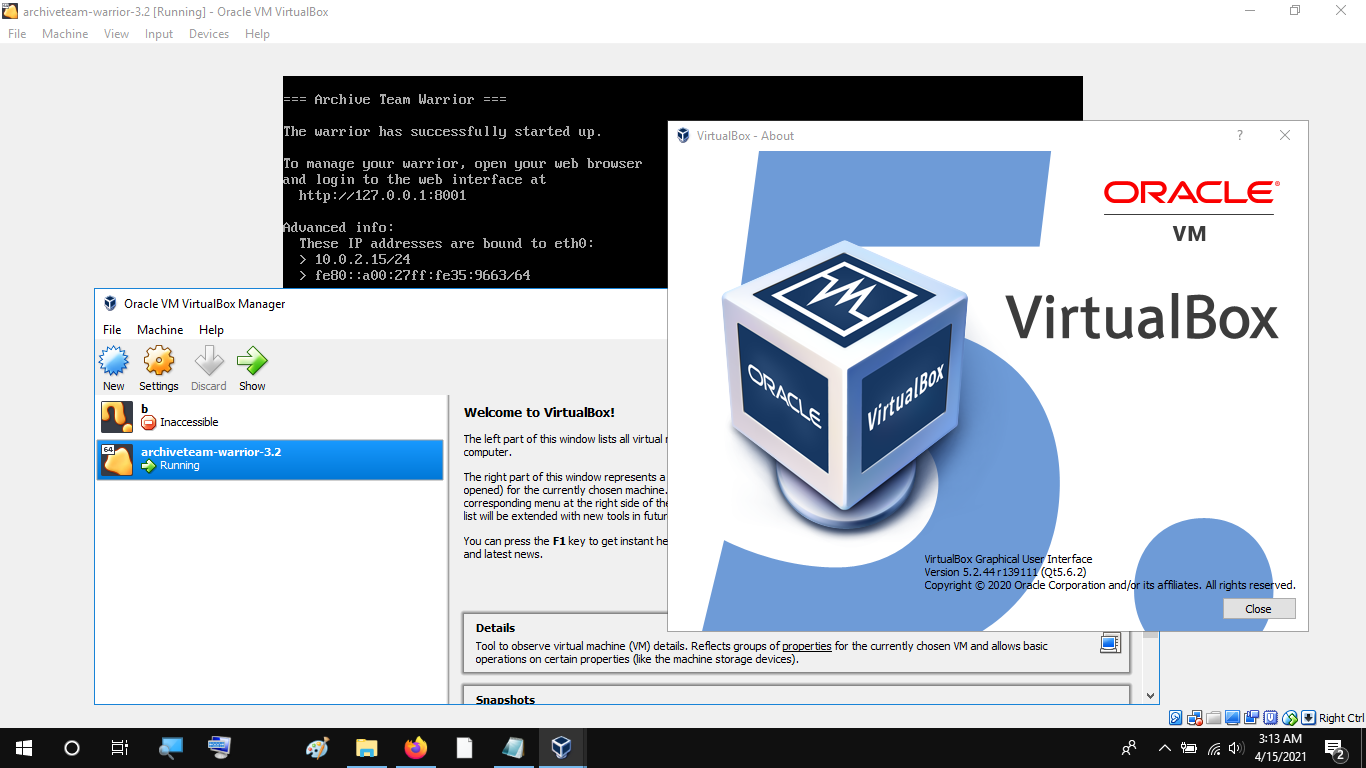Image resolution: width=1366 pixels, height=768 pixels.
Task: Click the VirtualBox Graphical User Interface text
Action: point(1008,559)
